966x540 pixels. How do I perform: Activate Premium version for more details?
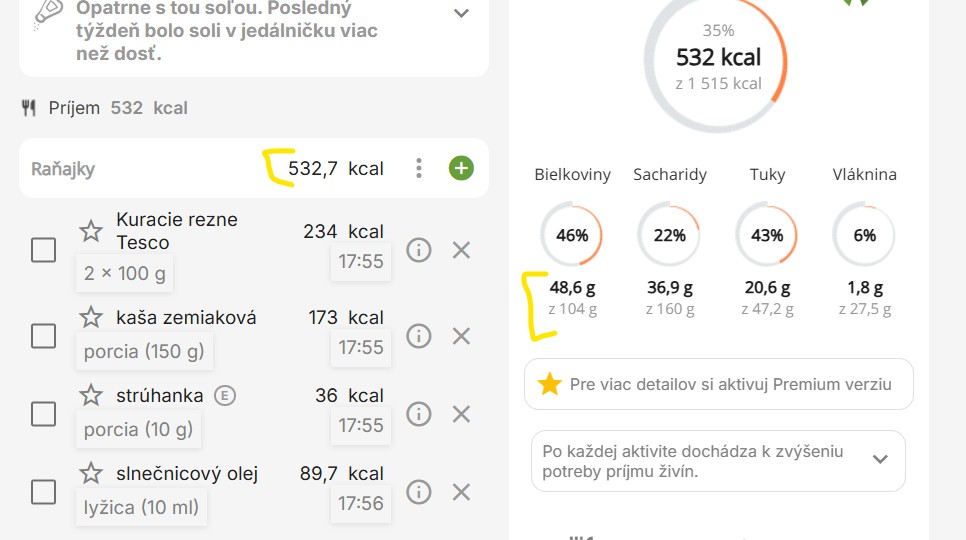point(718,384)
